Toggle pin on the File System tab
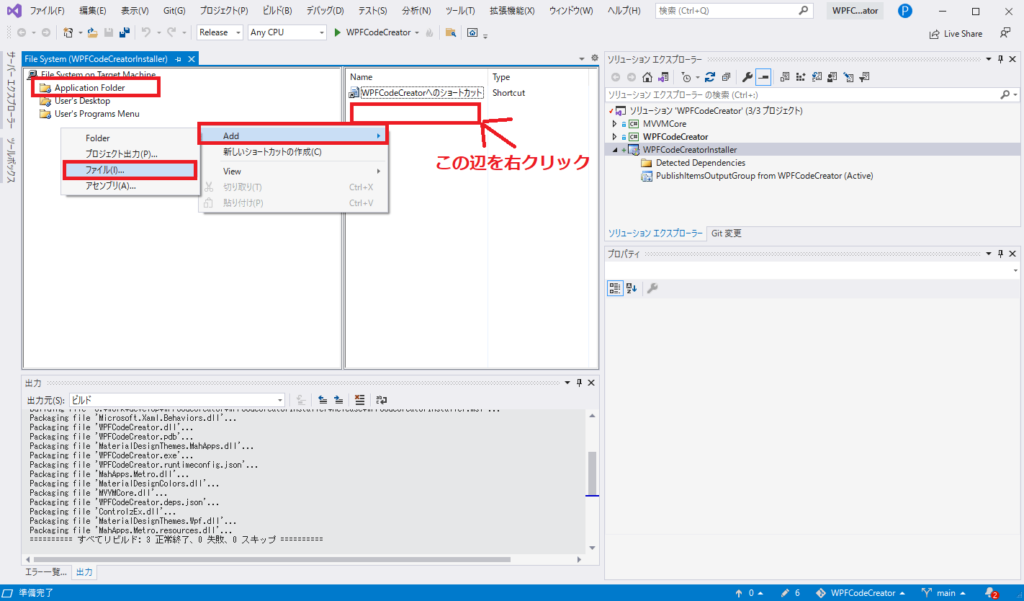The image size is (1024, 601). [x=178, y=59]
